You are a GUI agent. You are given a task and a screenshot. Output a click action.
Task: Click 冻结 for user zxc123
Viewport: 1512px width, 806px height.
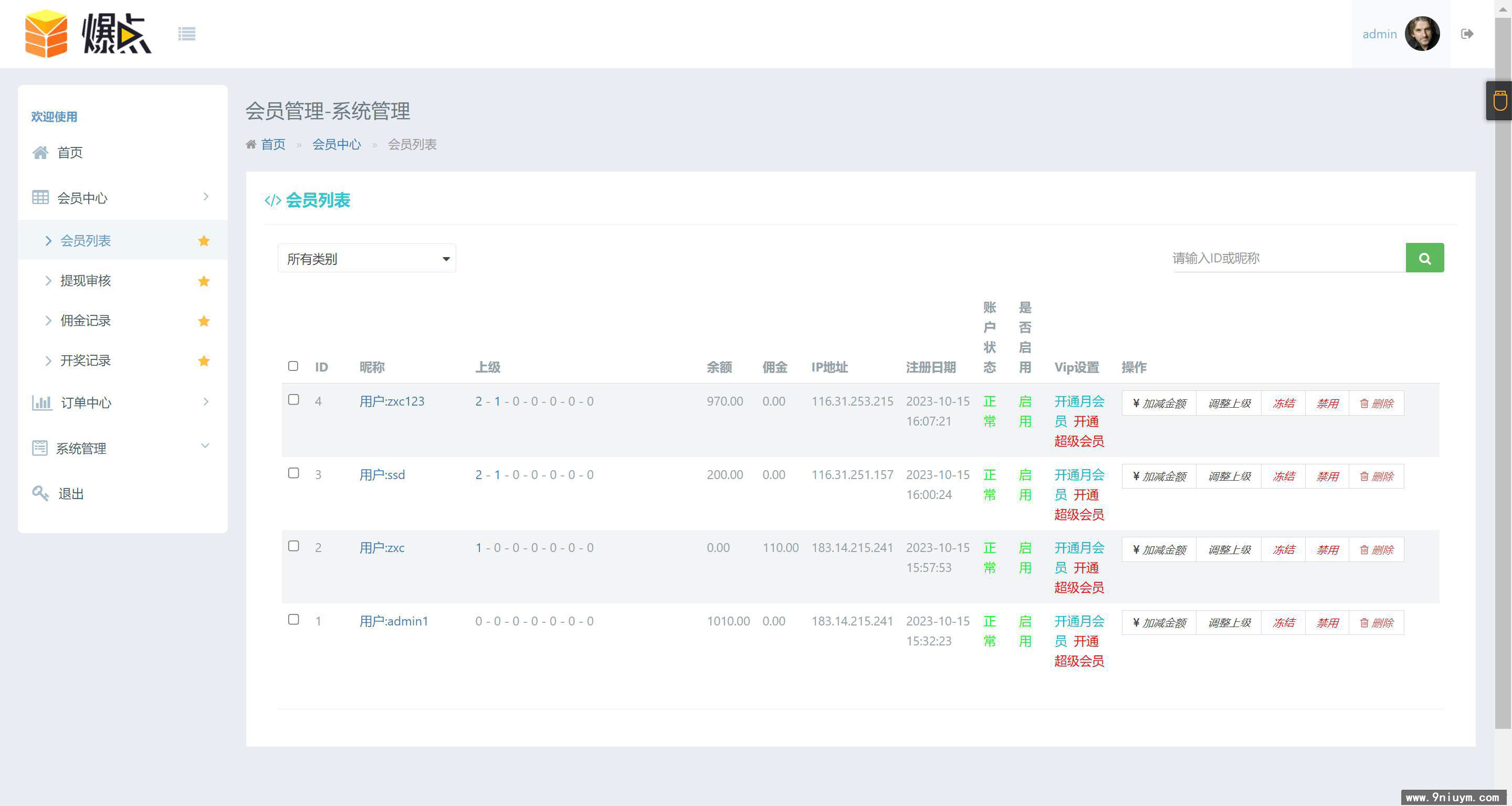click(1284, 404)
